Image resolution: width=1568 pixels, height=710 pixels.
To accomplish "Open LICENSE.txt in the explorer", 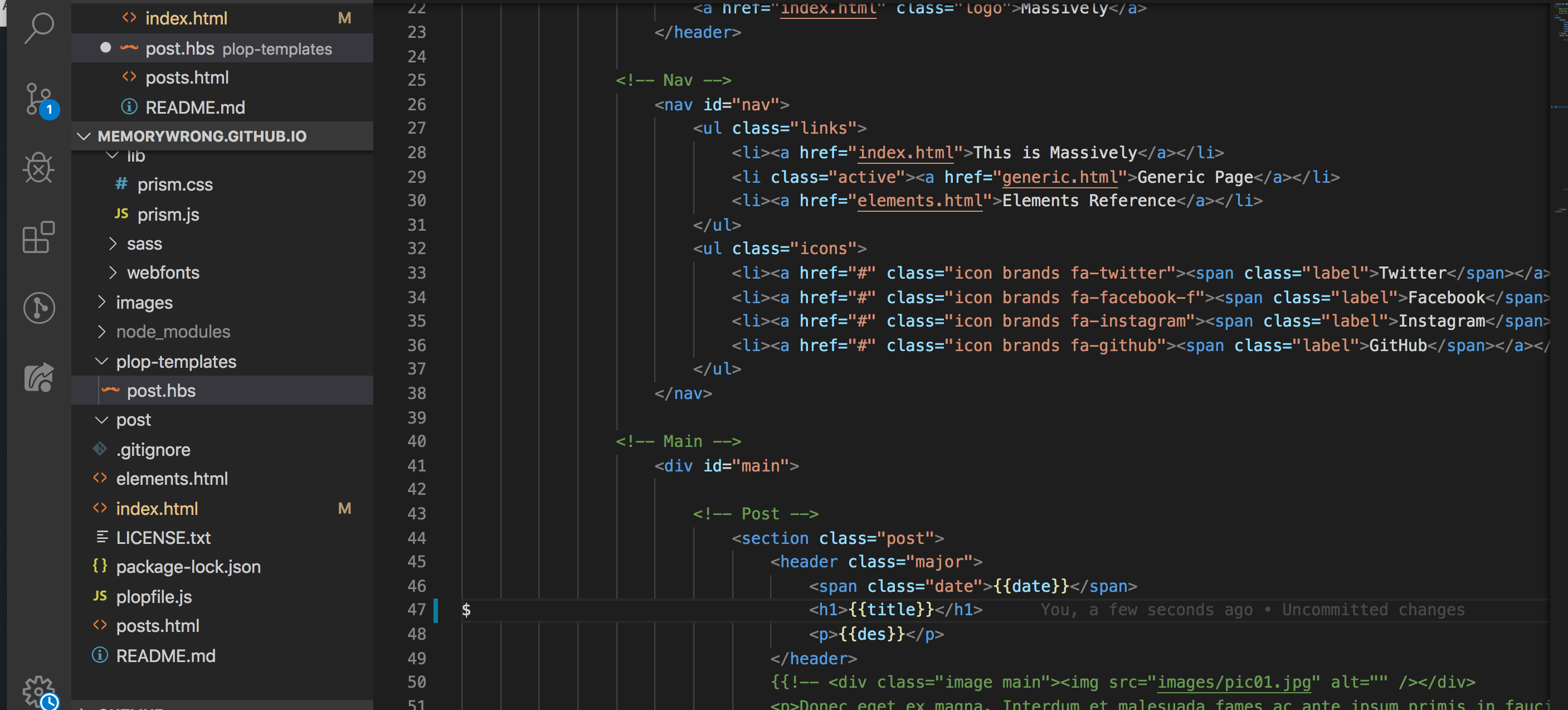I will 222,538.
